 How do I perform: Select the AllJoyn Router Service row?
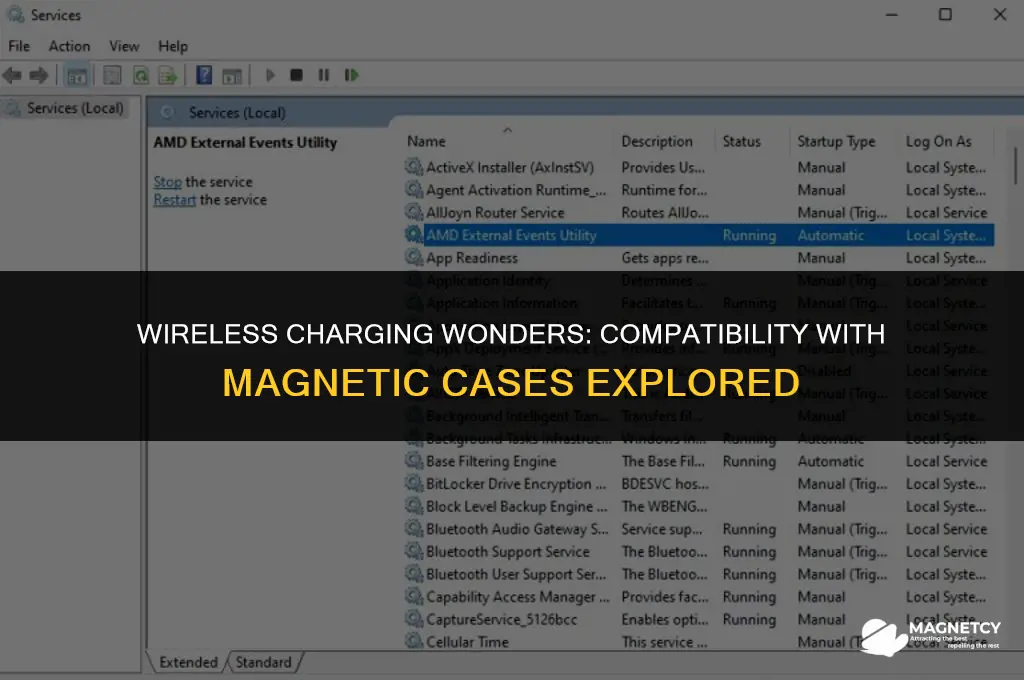pos(699,212)
